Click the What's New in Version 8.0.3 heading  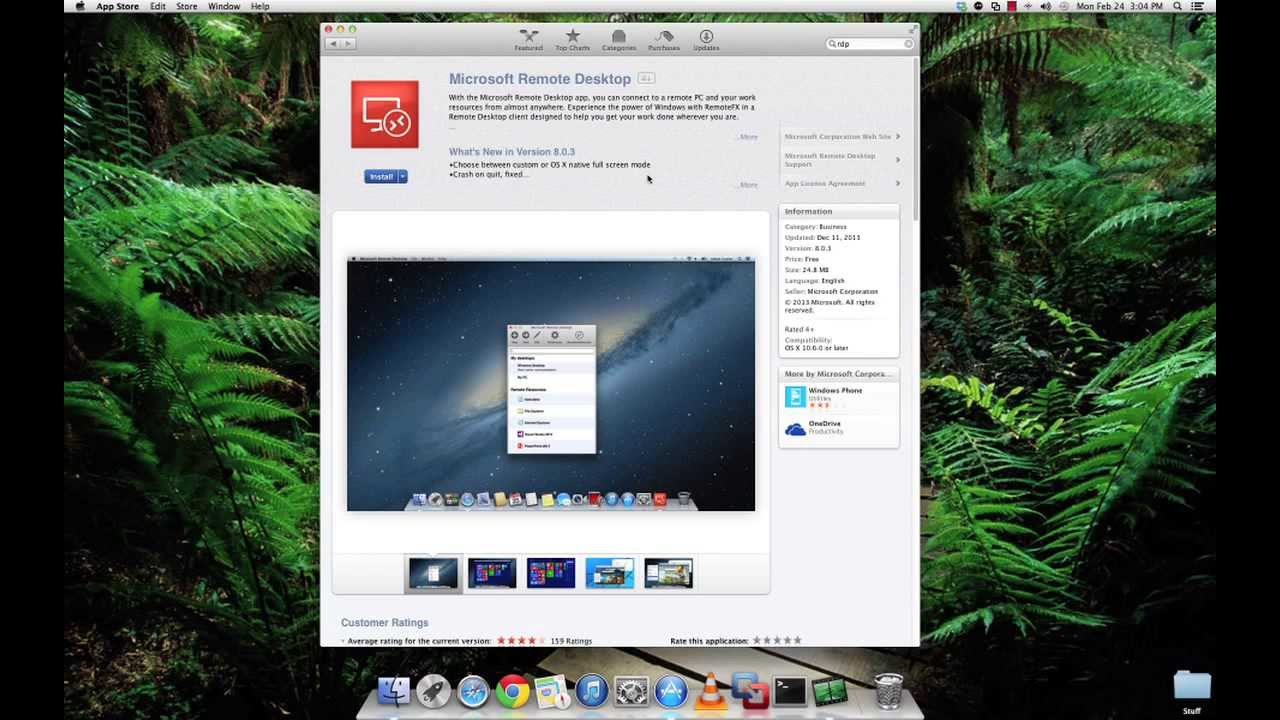point(512,152)
